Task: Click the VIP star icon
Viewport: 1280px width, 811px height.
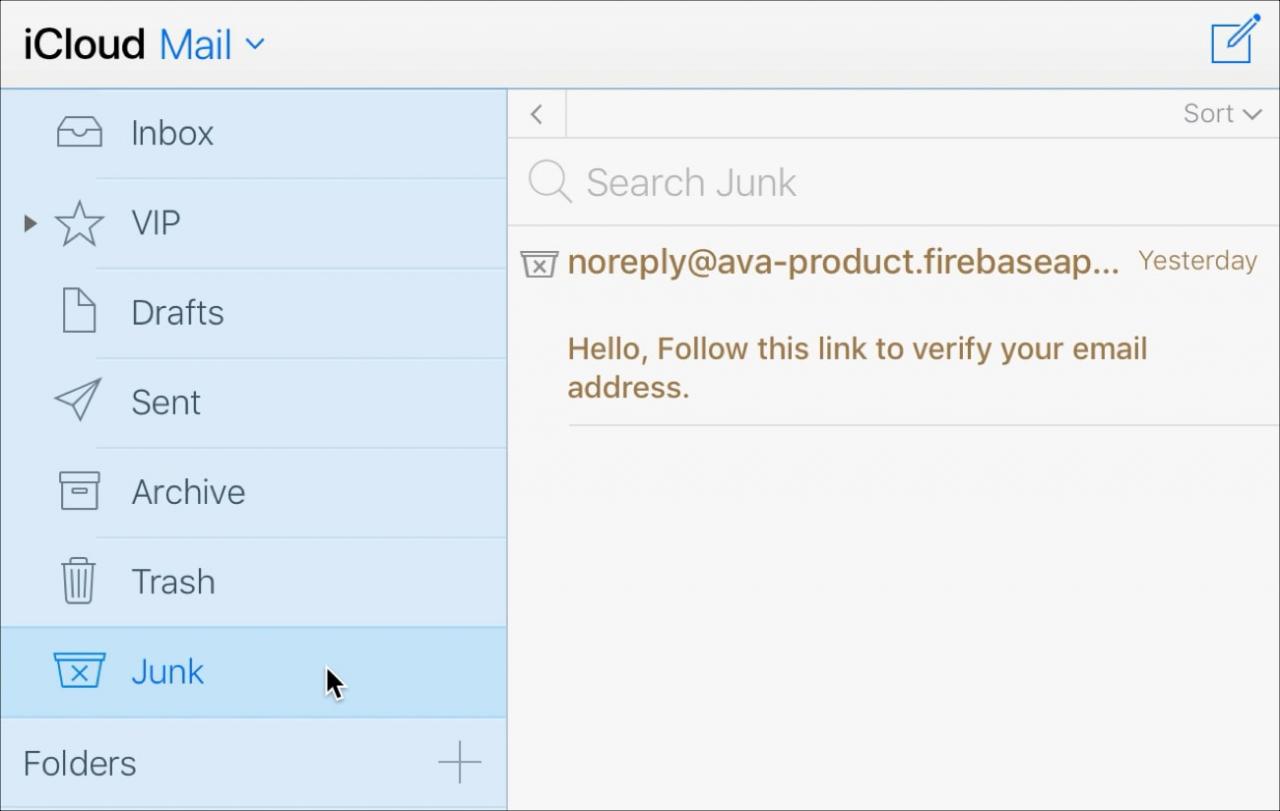Action: click(x=79, y=223)
